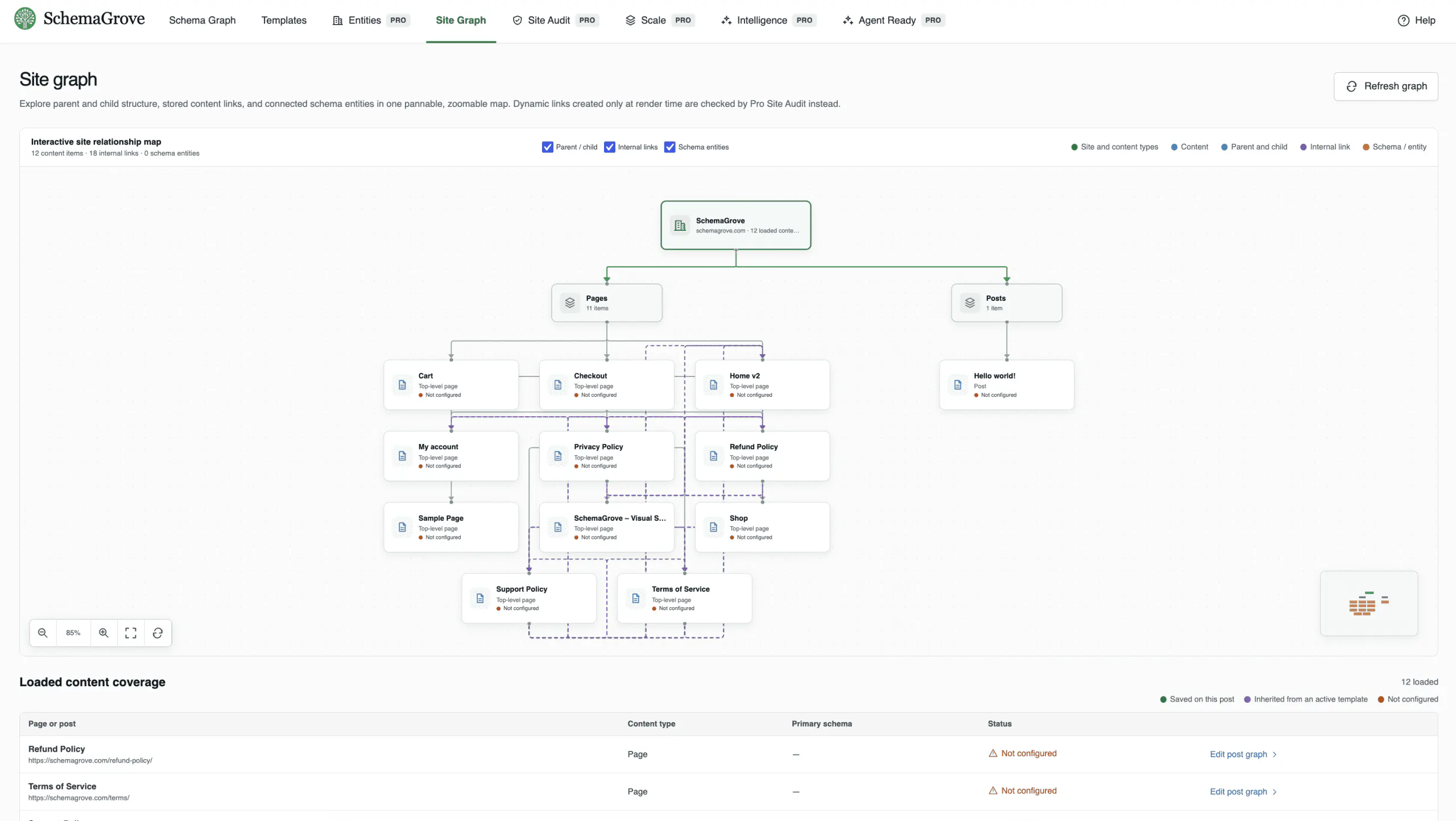The height and width of the screenshot is (821, 1456).
Task: Click the SchemaGrove wordmark
Action: pos(94,19)
